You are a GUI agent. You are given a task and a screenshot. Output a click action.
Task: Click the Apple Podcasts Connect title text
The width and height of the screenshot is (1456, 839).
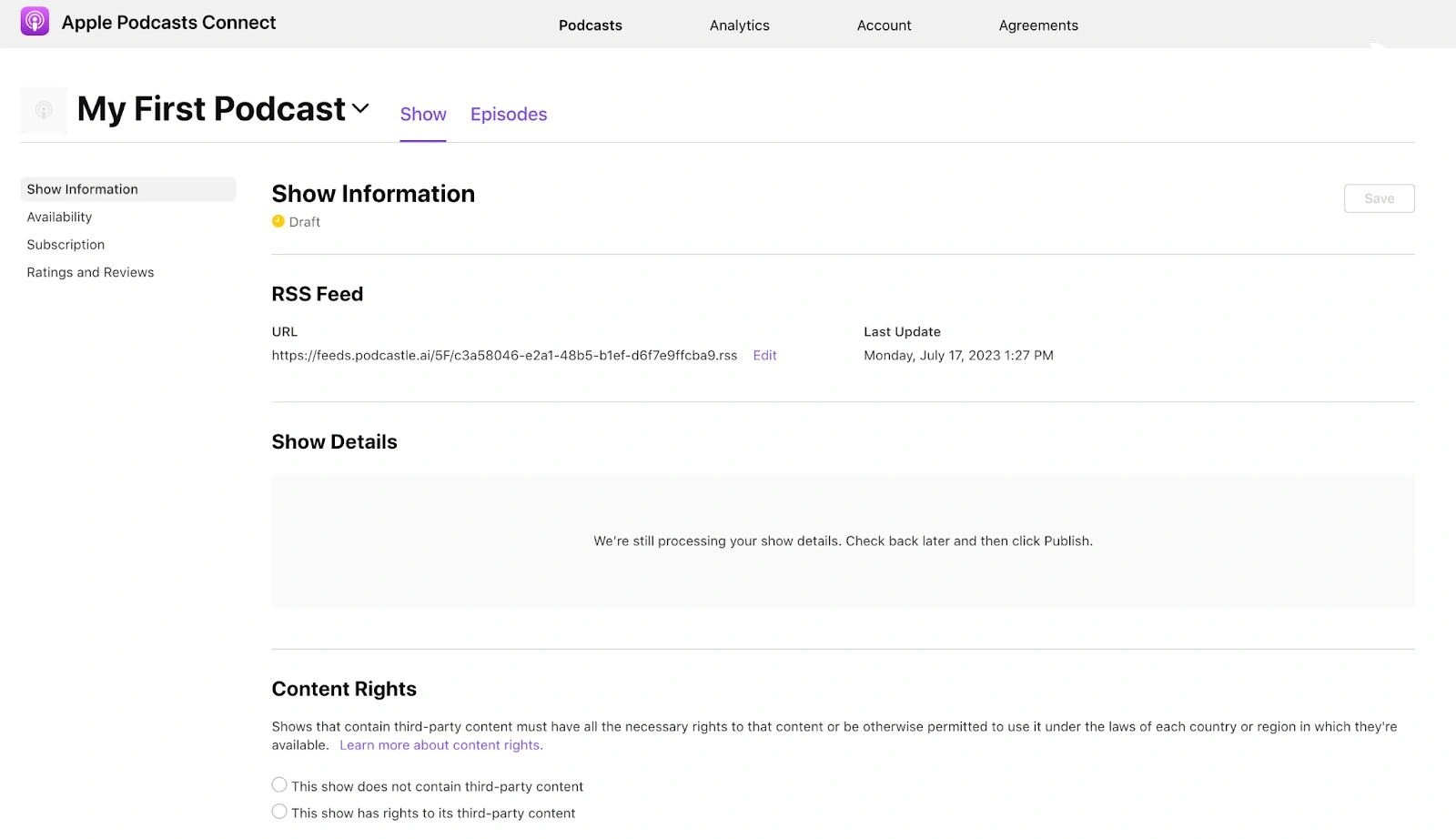(x=168, y=23)
